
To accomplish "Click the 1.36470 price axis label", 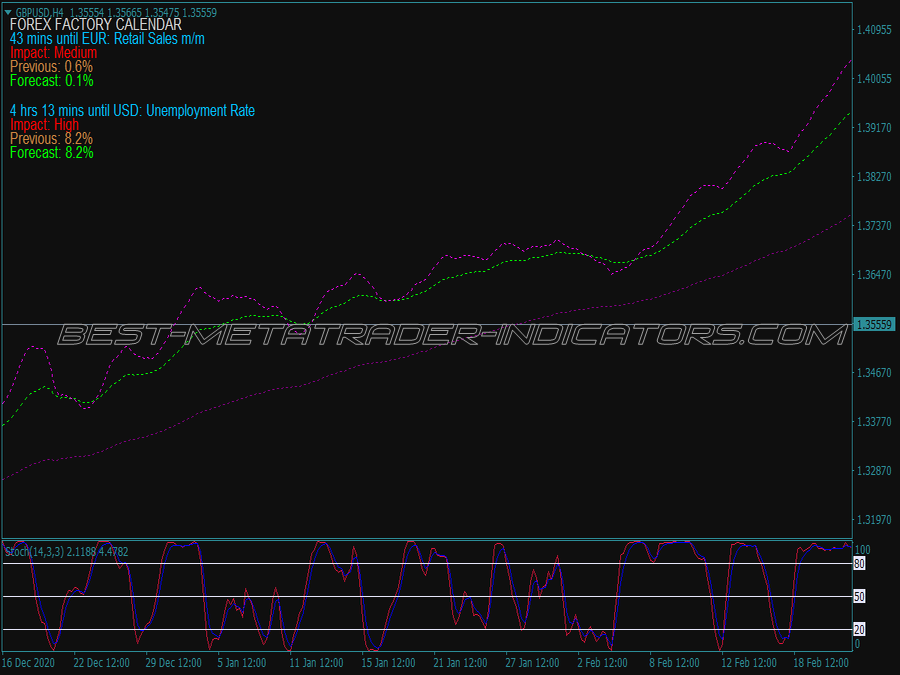I will [874, 275].
